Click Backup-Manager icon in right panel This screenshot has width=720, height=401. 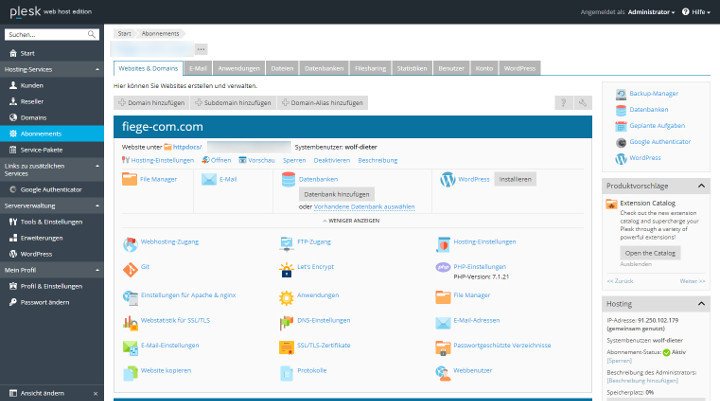tap(621, 94)
